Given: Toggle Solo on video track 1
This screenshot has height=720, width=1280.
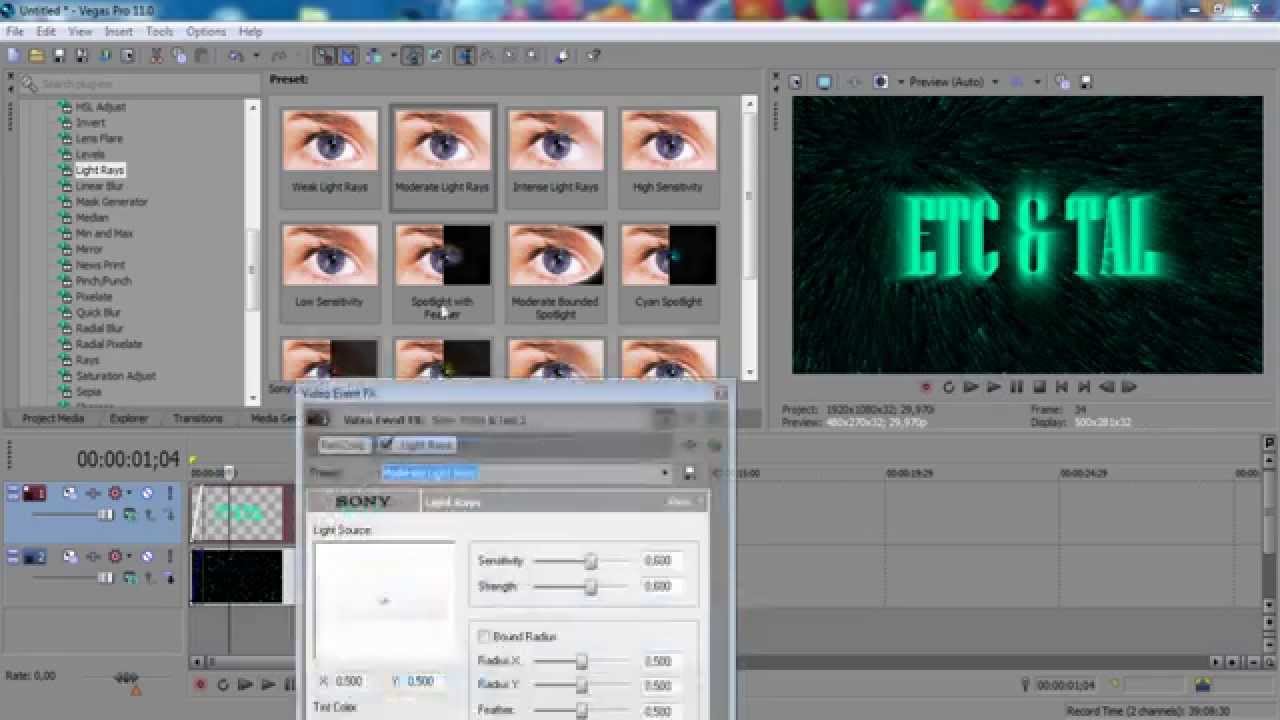Looking at the screenshot, I should pos(170,493).
